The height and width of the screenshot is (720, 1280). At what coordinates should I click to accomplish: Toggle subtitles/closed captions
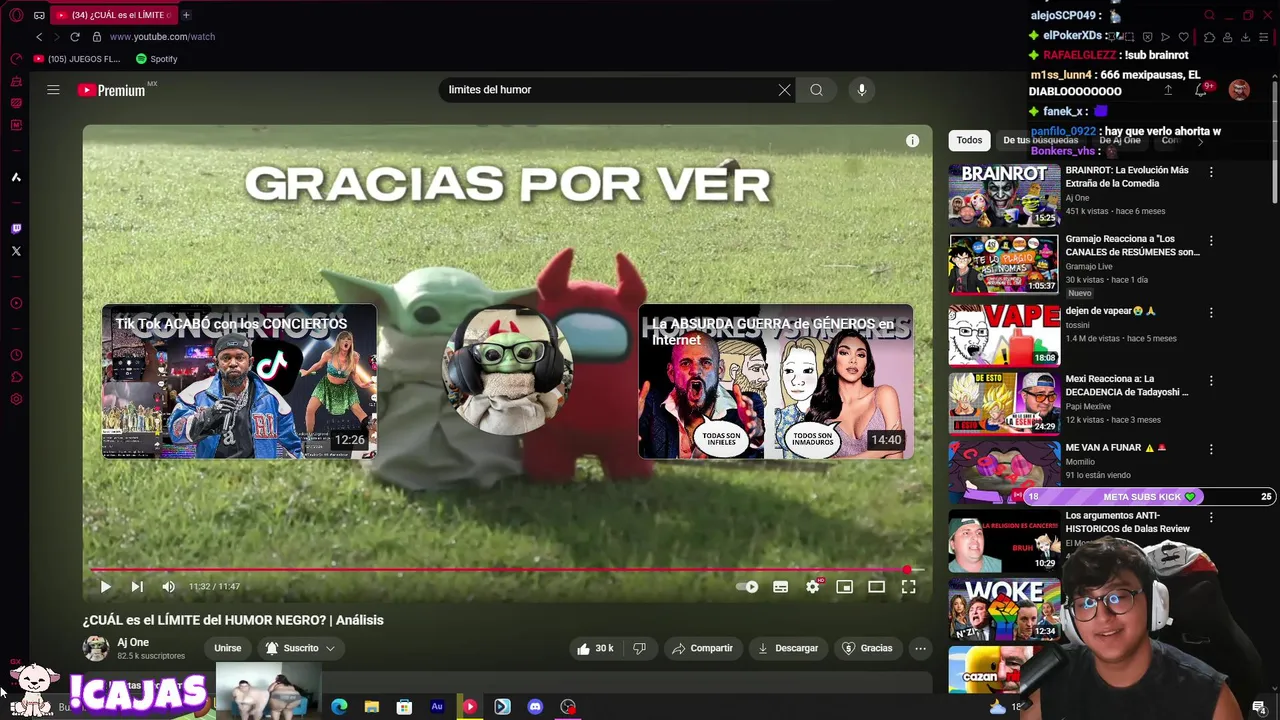[781, 587]
